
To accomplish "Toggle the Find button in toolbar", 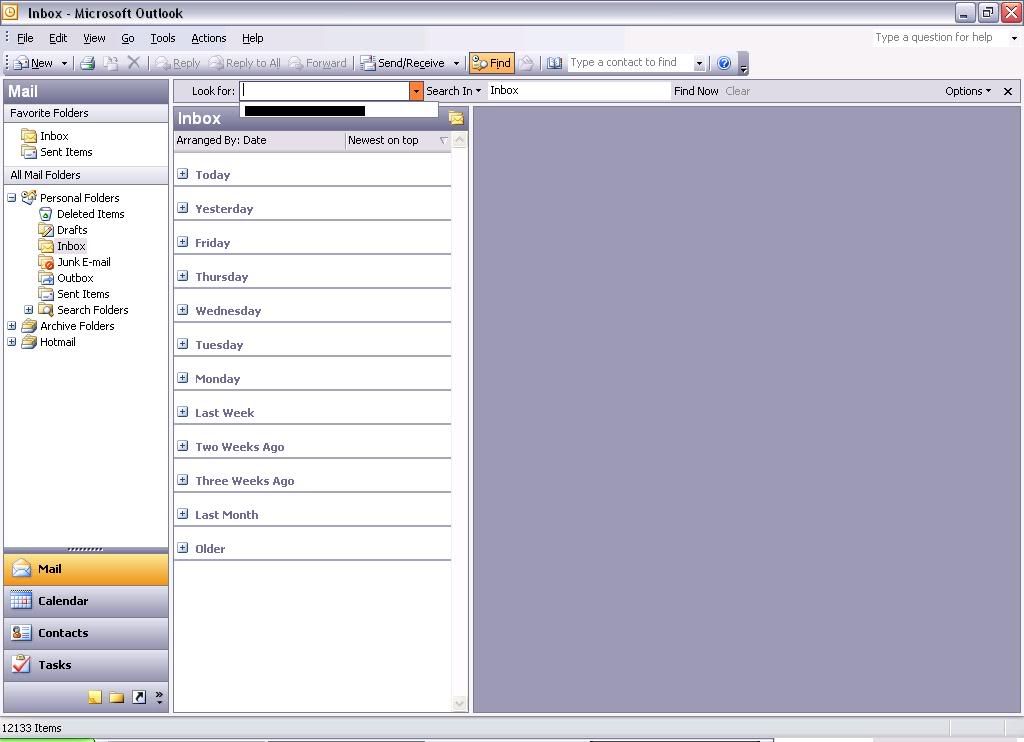I will click(491, 63).
